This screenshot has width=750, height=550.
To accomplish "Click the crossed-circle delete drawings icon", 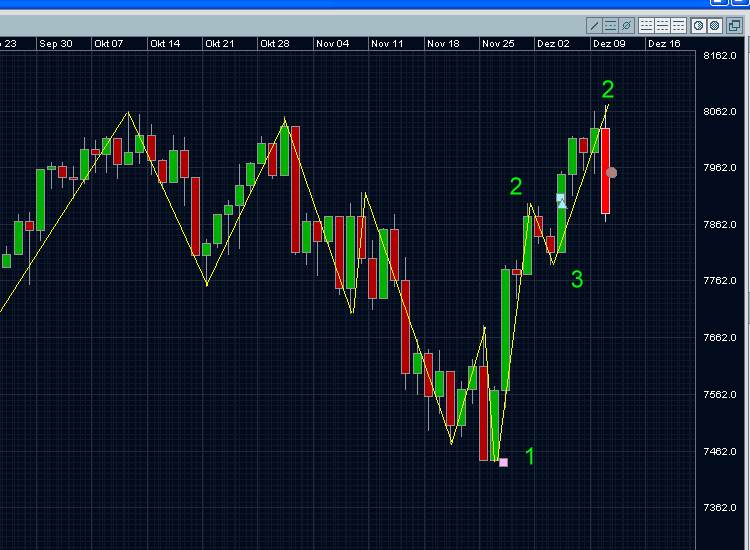I will tap(627, 25).
